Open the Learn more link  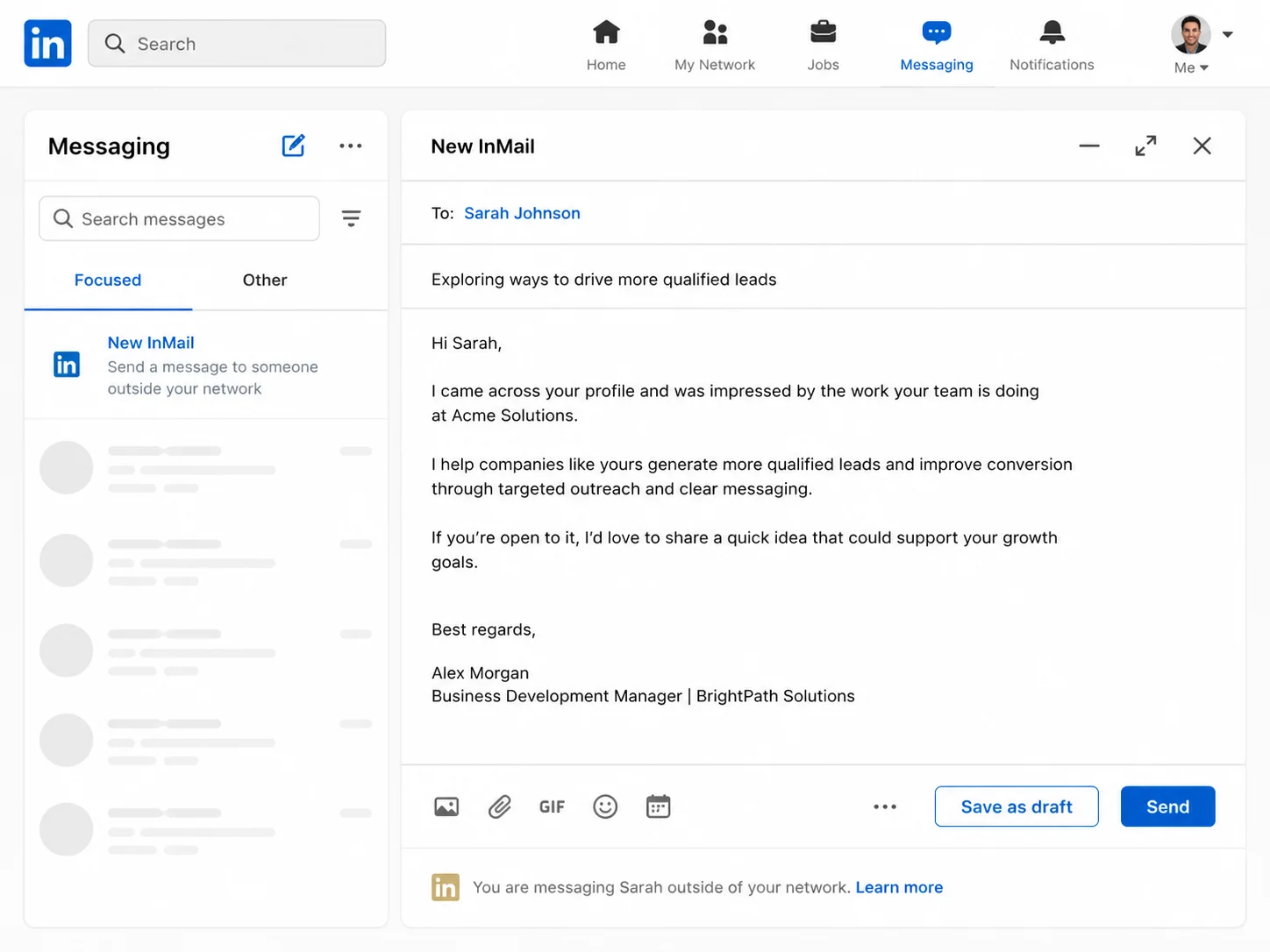tap(899, 887)
